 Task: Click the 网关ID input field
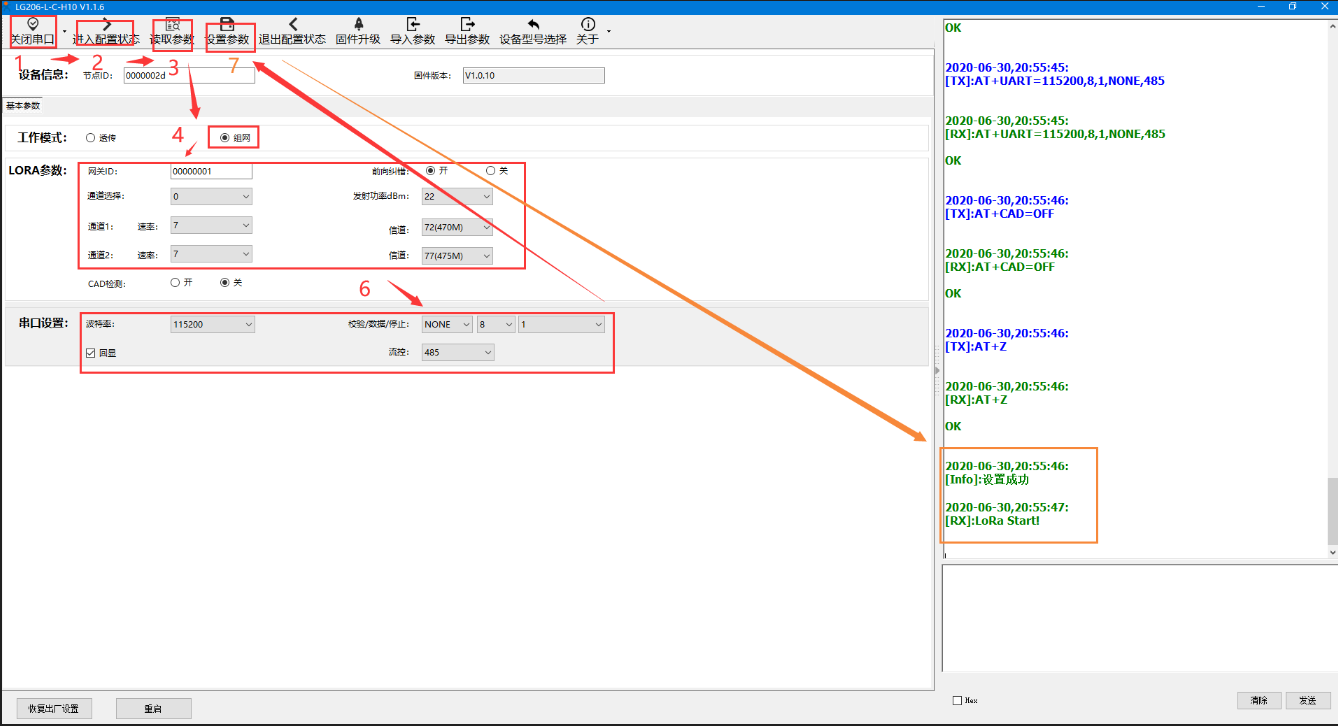(211, 171)
